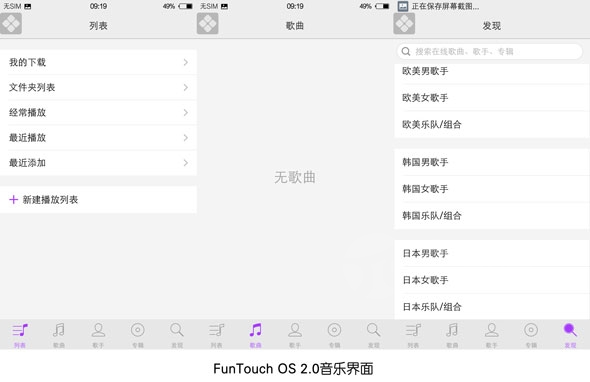This screenshot has width=590, height=382.
Task: Tap active purple 列表 tab on 列表 screen
Action: 20,335
